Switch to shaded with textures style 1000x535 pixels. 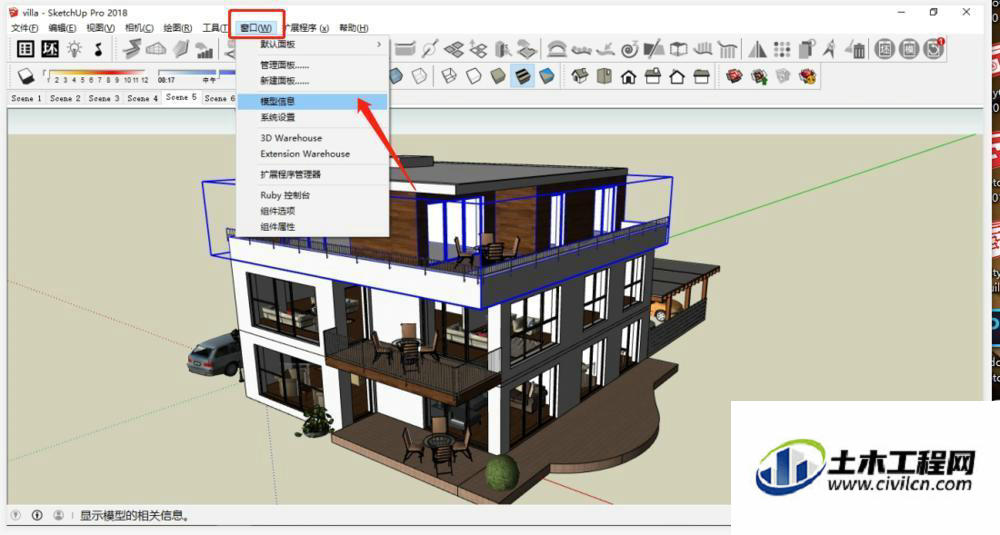[522, 77]
